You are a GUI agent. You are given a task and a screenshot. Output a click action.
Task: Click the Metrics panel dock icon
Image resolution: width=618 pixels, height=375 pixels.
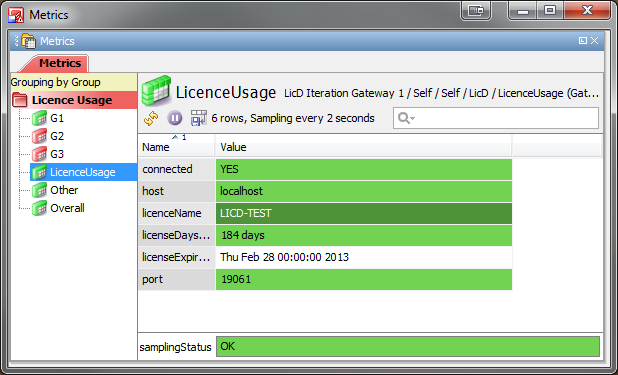coord(28,41)
